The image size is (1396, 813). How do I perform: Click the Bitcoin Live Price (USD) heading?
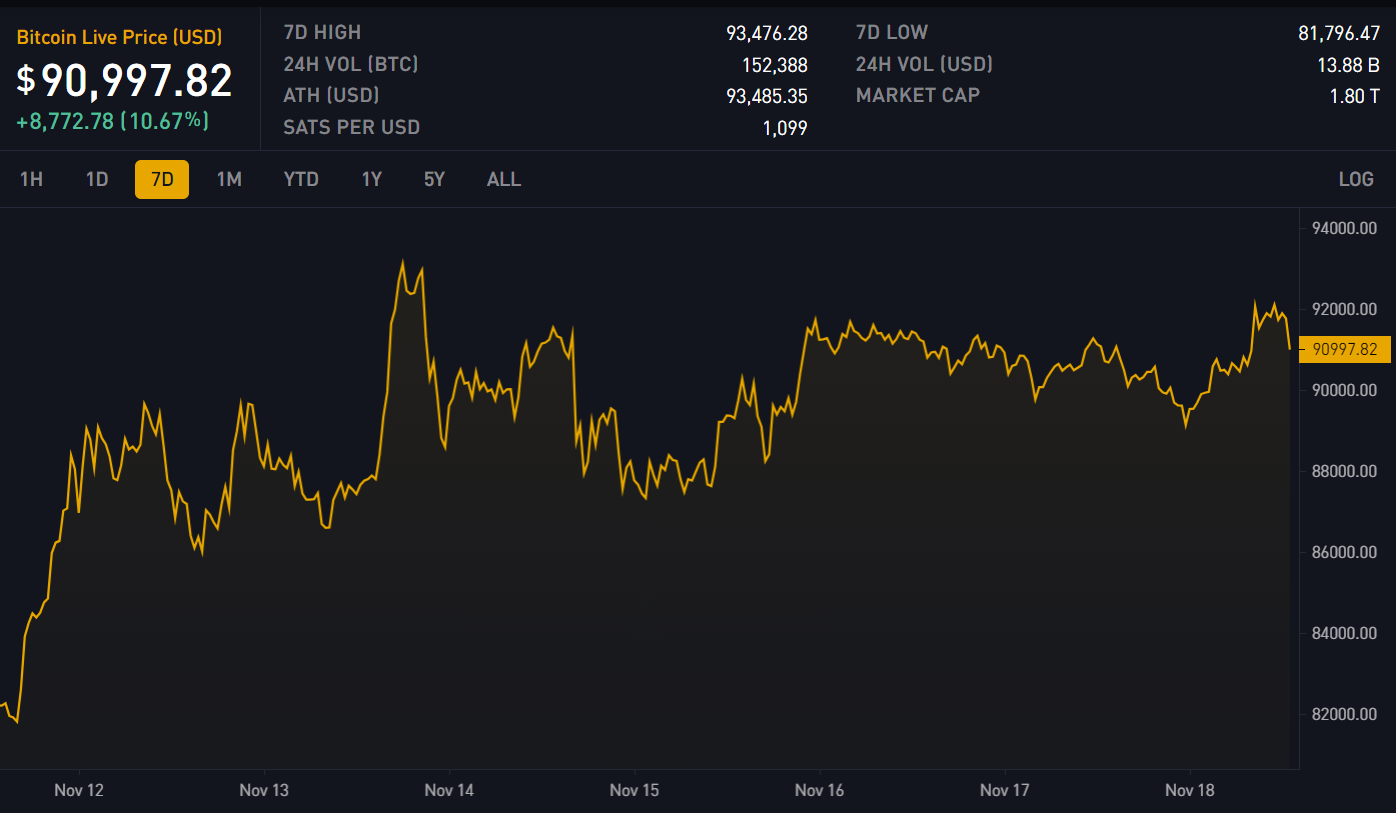click(x=119, y=38)
